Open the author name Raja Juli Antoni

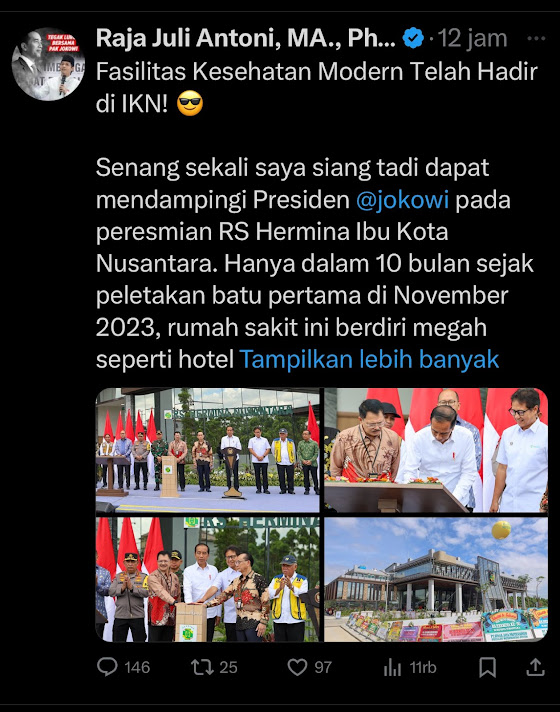(245, 38)
